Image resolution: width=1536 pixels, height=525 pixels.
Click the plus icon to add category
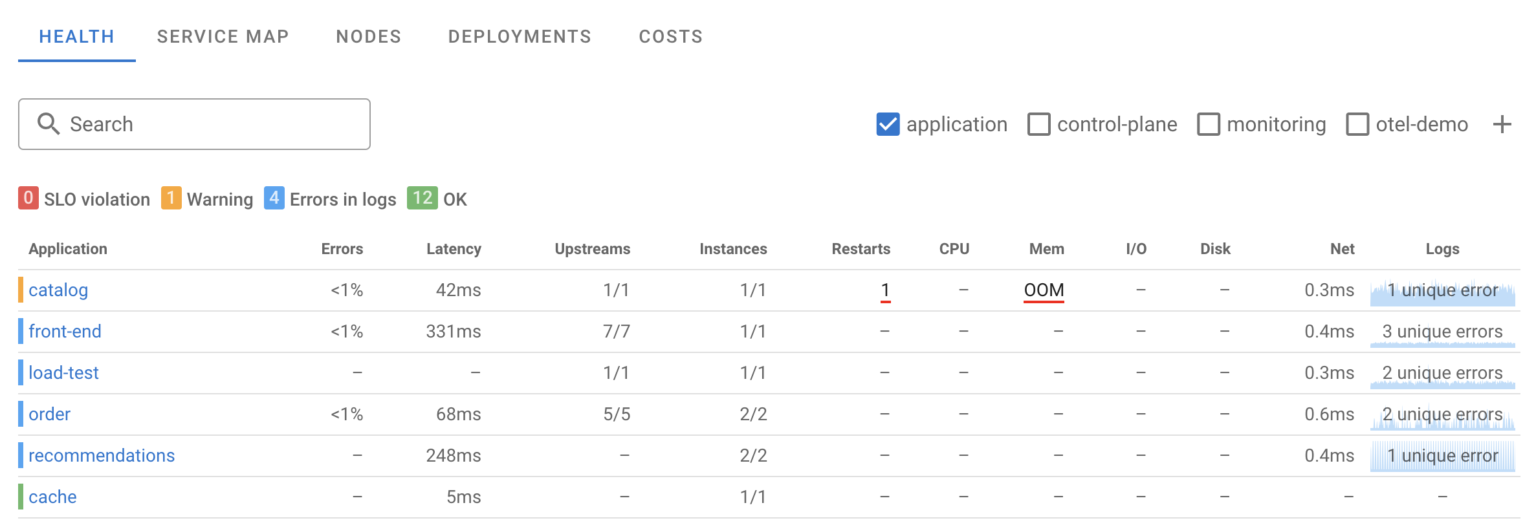pos(1501,125)
